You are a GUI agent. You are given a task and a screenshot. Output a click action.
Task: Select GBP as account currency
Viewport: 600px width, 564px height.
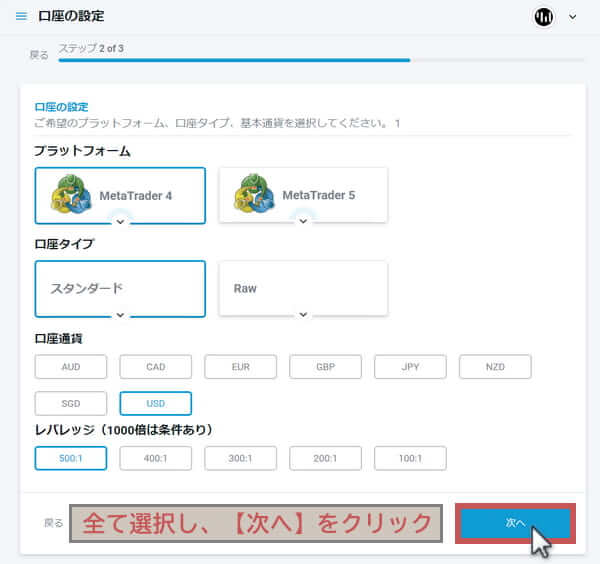[x=326, y=367]
